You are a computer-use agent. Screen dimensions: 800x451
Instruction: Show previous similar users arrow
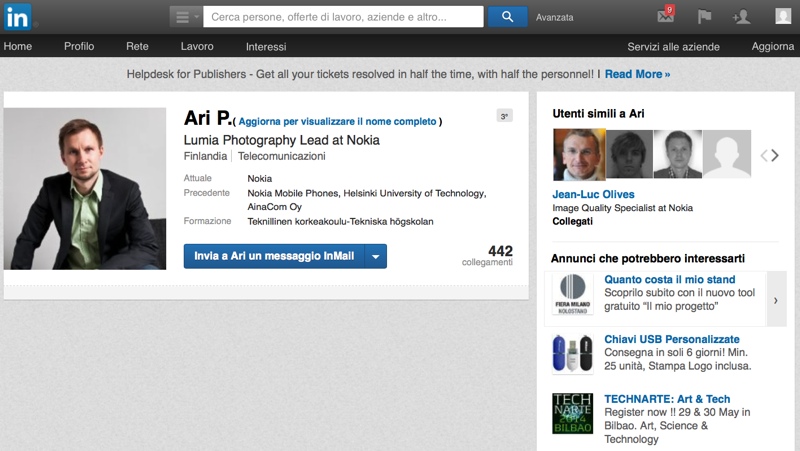[x=764, y=156]
